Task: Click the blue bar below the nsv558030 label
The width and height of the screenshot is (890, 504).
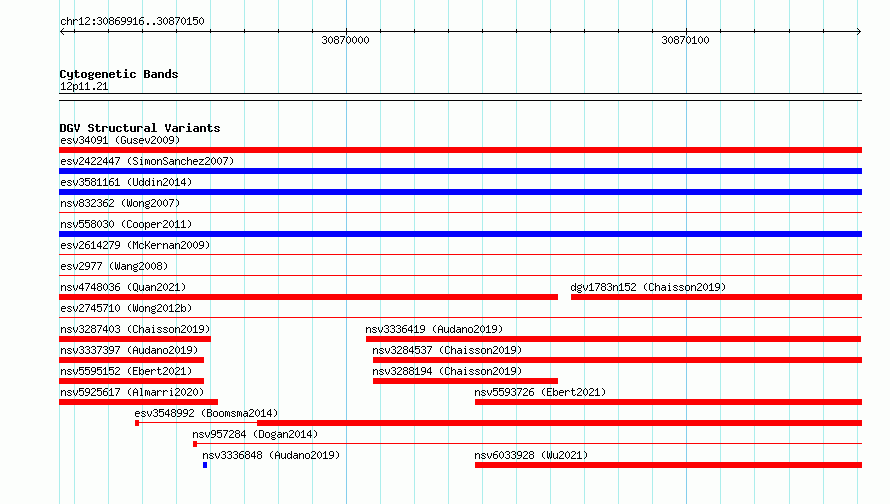Action: (x=460, y=234)
